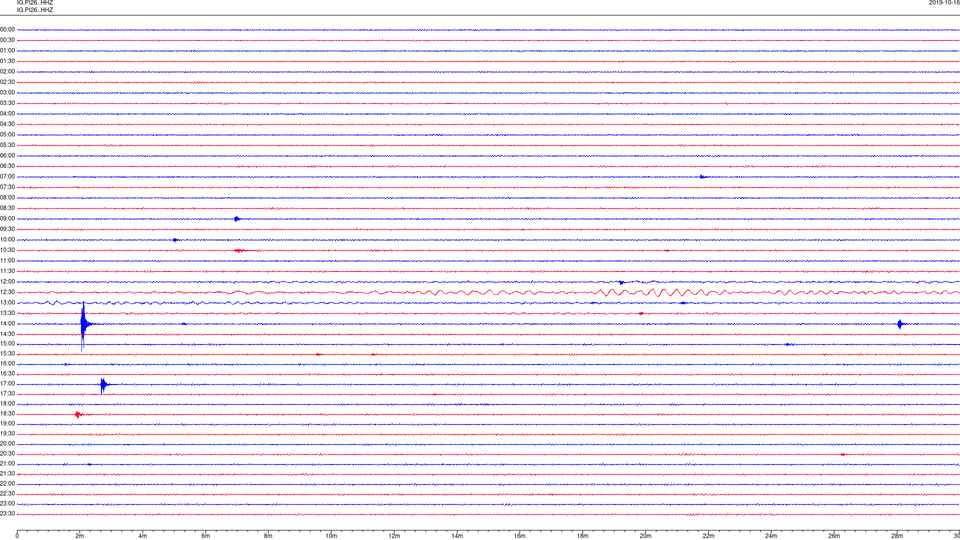Click the seismic burst on the 17:00 trace
The image size is (960, 540).
[103, 385]
